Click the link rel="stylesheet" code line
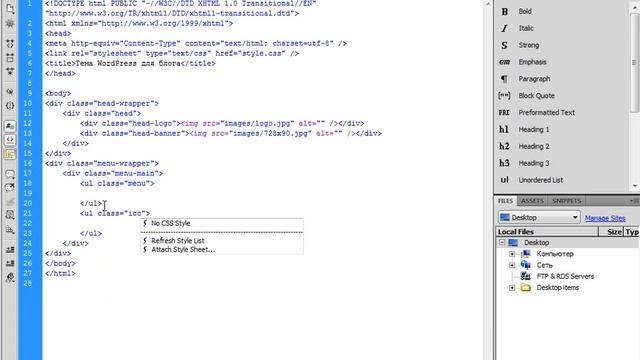The width and height of the screenshot is (640, 360). tap(171, 53)
